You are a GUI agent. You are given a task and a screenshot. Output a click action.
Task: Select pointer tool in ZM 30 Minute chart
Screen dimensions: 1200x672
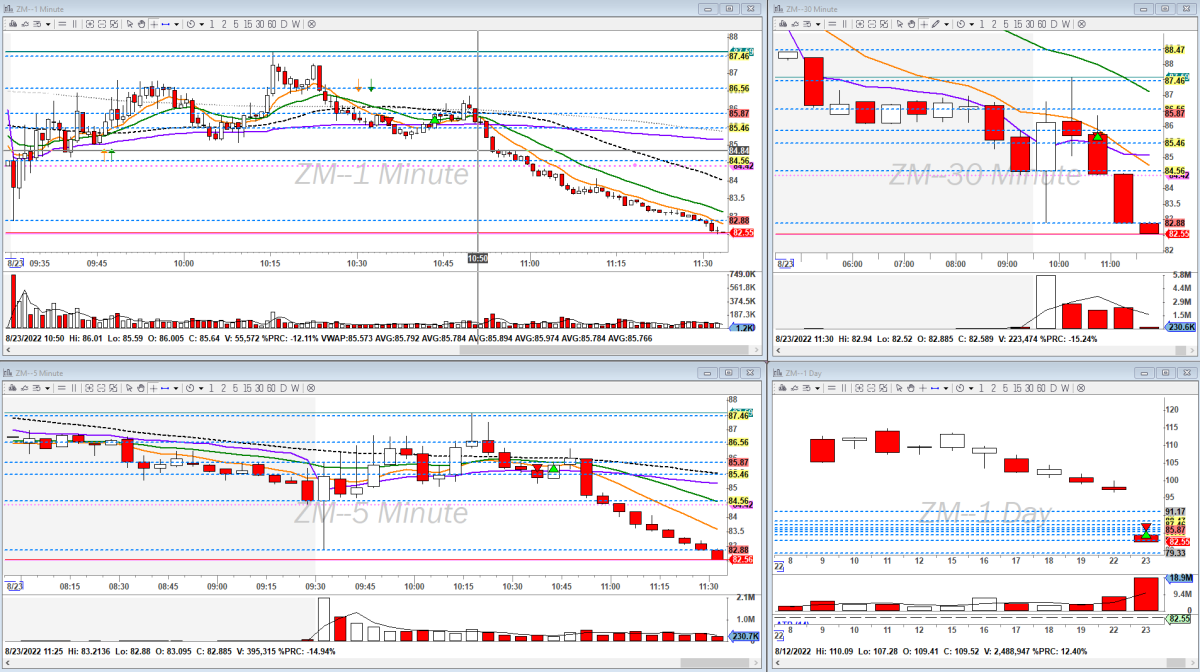[900, 24]
